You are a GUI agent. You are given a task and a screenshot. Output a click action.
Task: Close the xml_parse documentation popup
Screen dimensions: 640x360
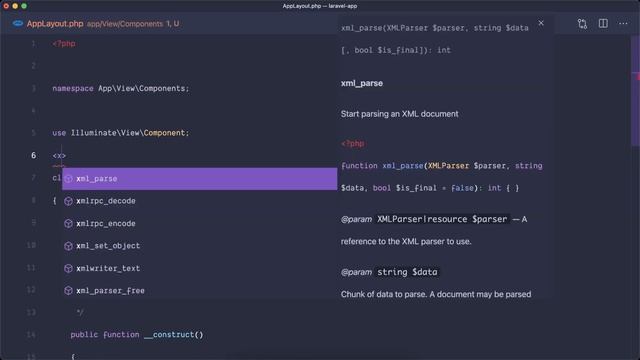click(x=541, y=23)
